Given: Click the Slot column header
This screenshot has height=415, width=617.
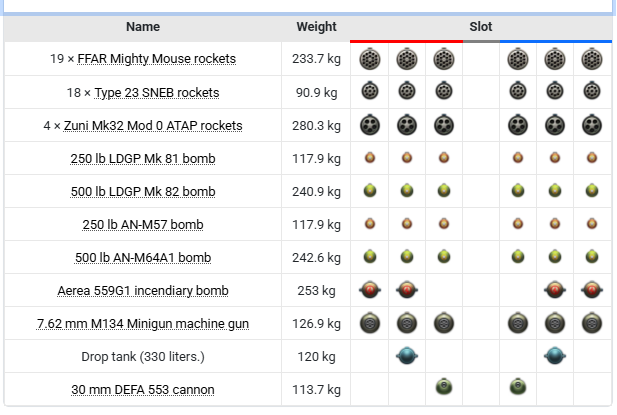Looking at the screenshot, I should (x=480, y=27).
